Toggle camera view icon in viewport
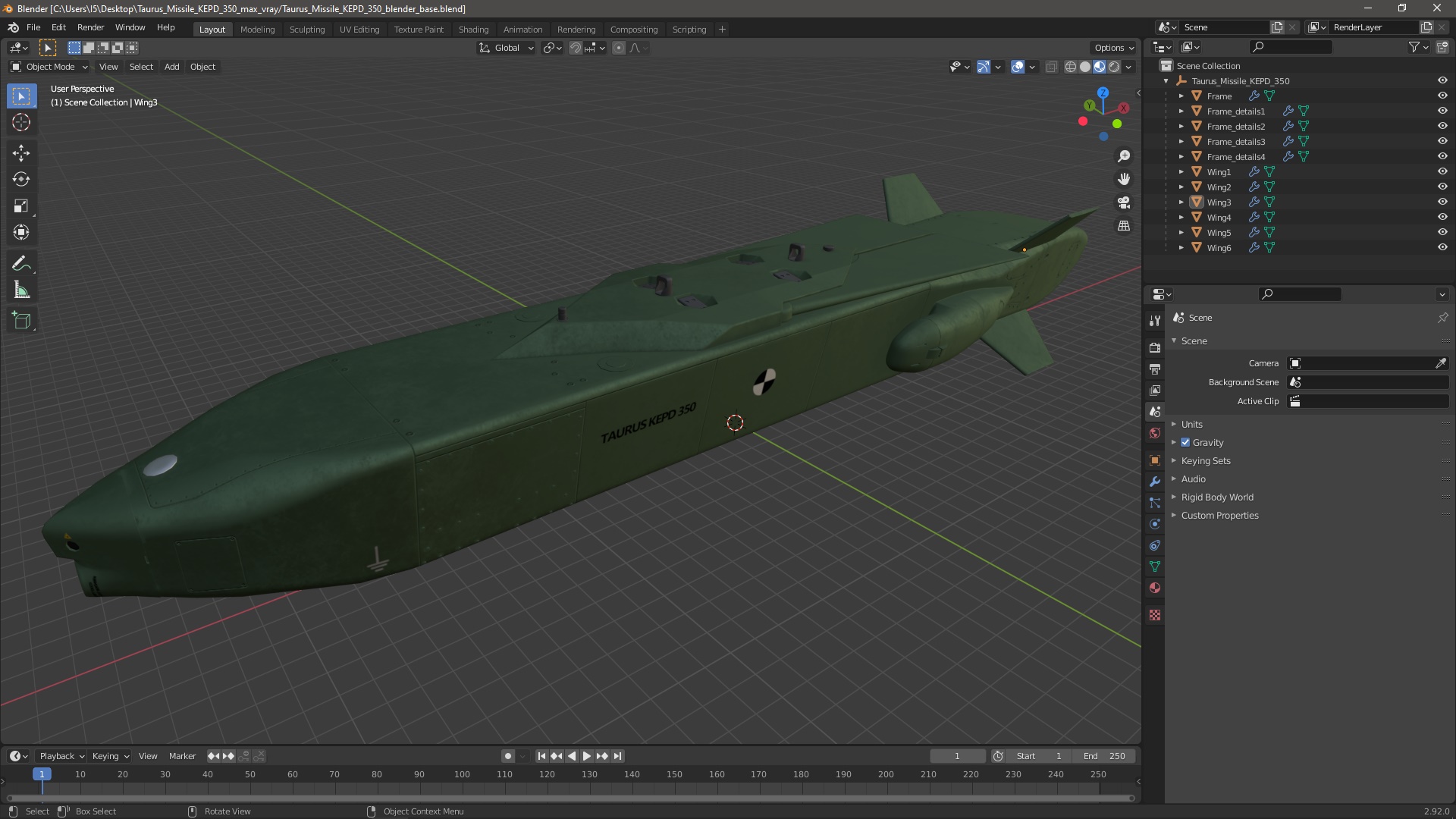Image resolution: width=1456 pixels, height=819 pixels. pyautogui.click(x=1124, y=202)
